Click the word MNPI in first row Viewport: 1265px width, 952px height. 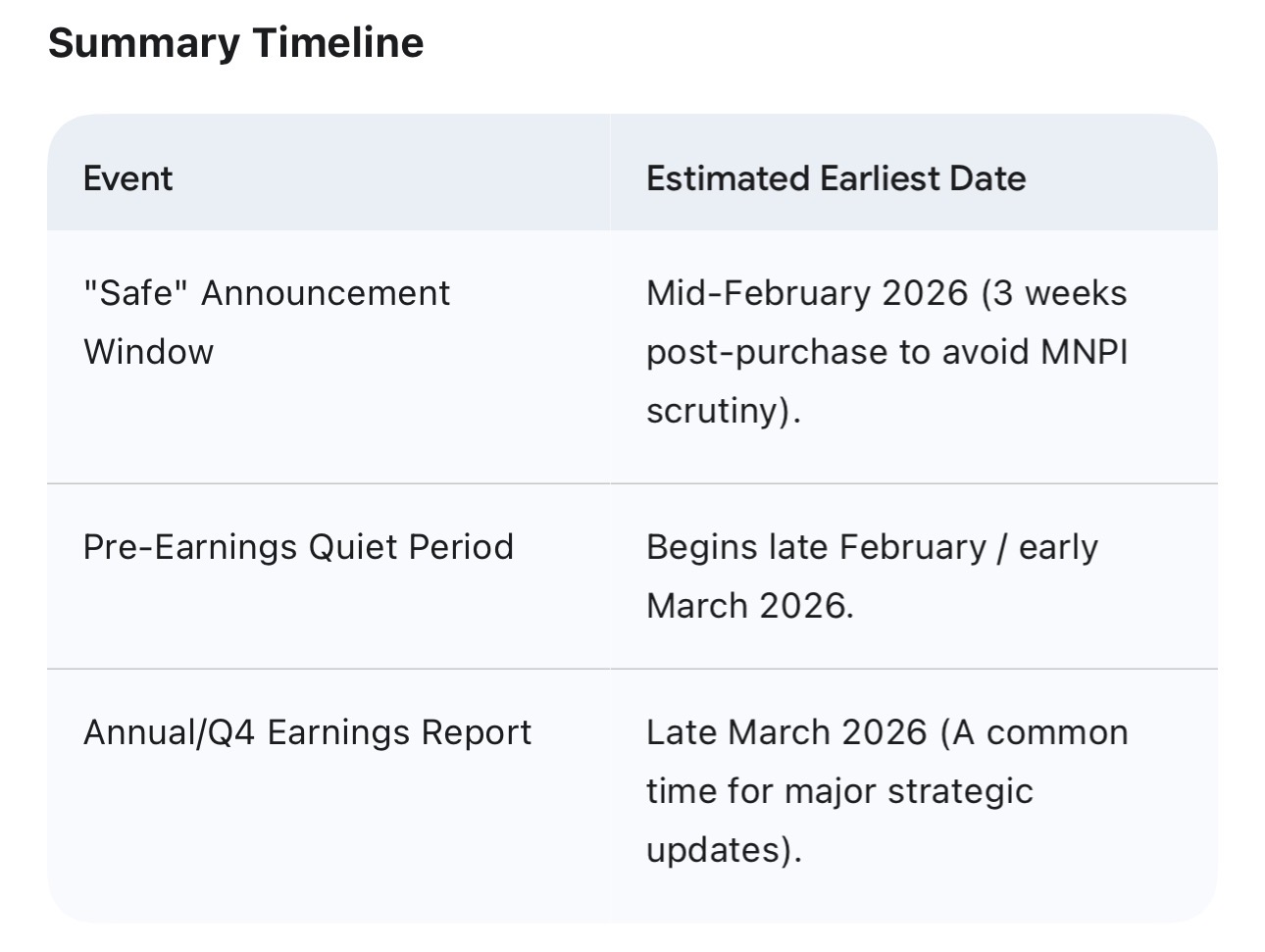click(1083, 352)
